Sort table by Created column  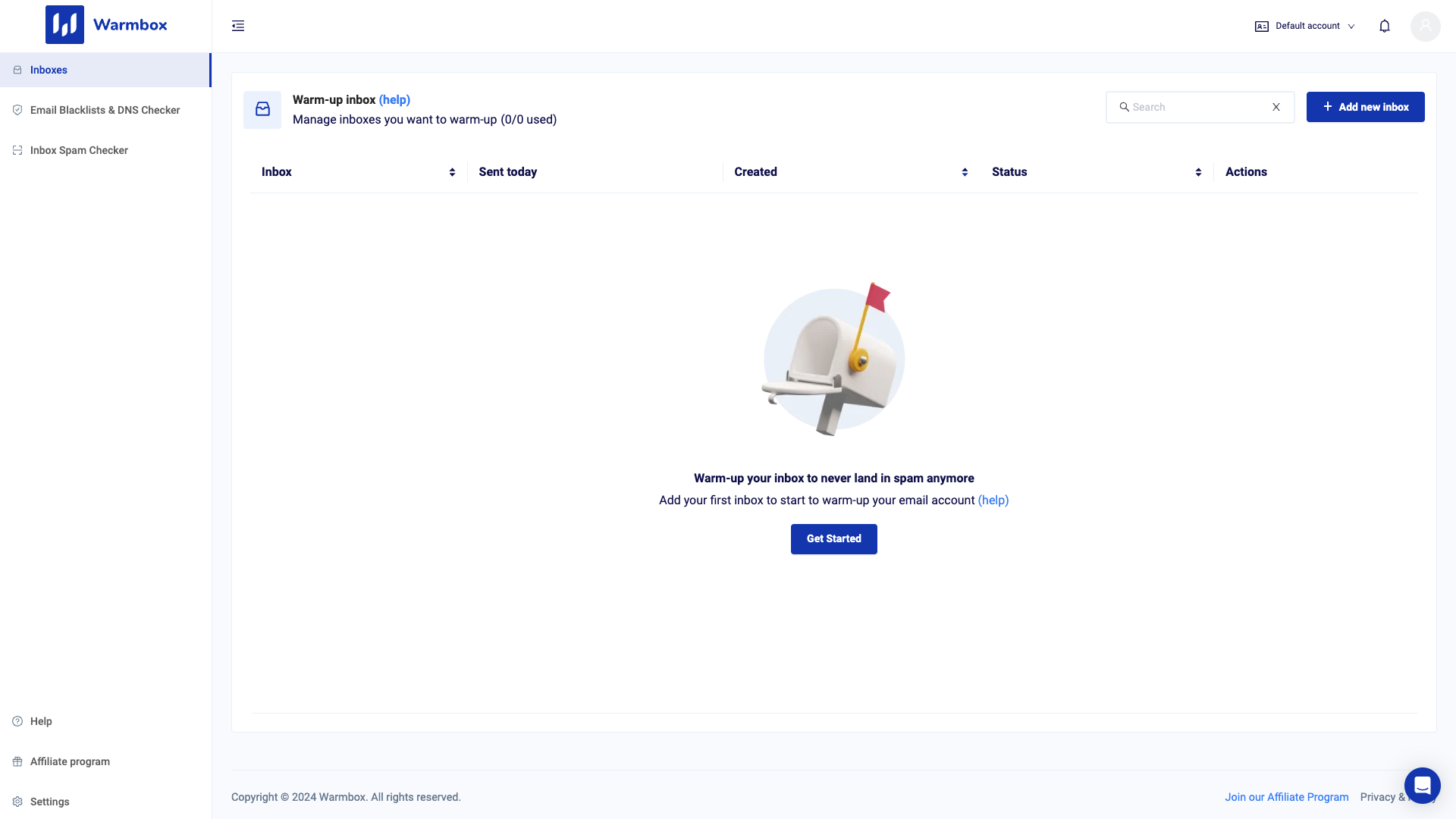point(965,172)
